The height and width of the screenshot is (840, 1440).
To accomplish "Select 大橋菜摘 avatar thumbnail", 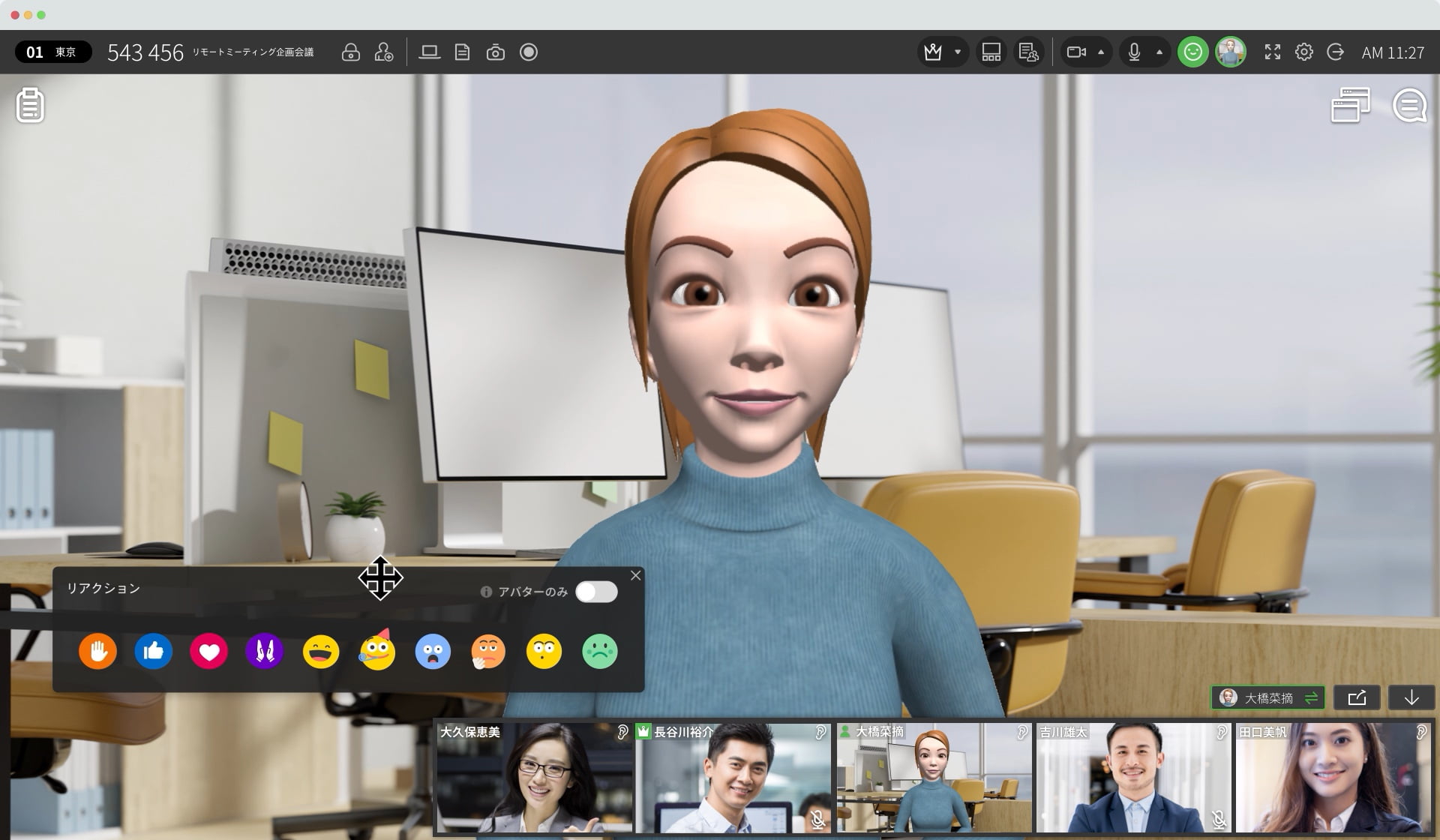I will tap(934, 777).
